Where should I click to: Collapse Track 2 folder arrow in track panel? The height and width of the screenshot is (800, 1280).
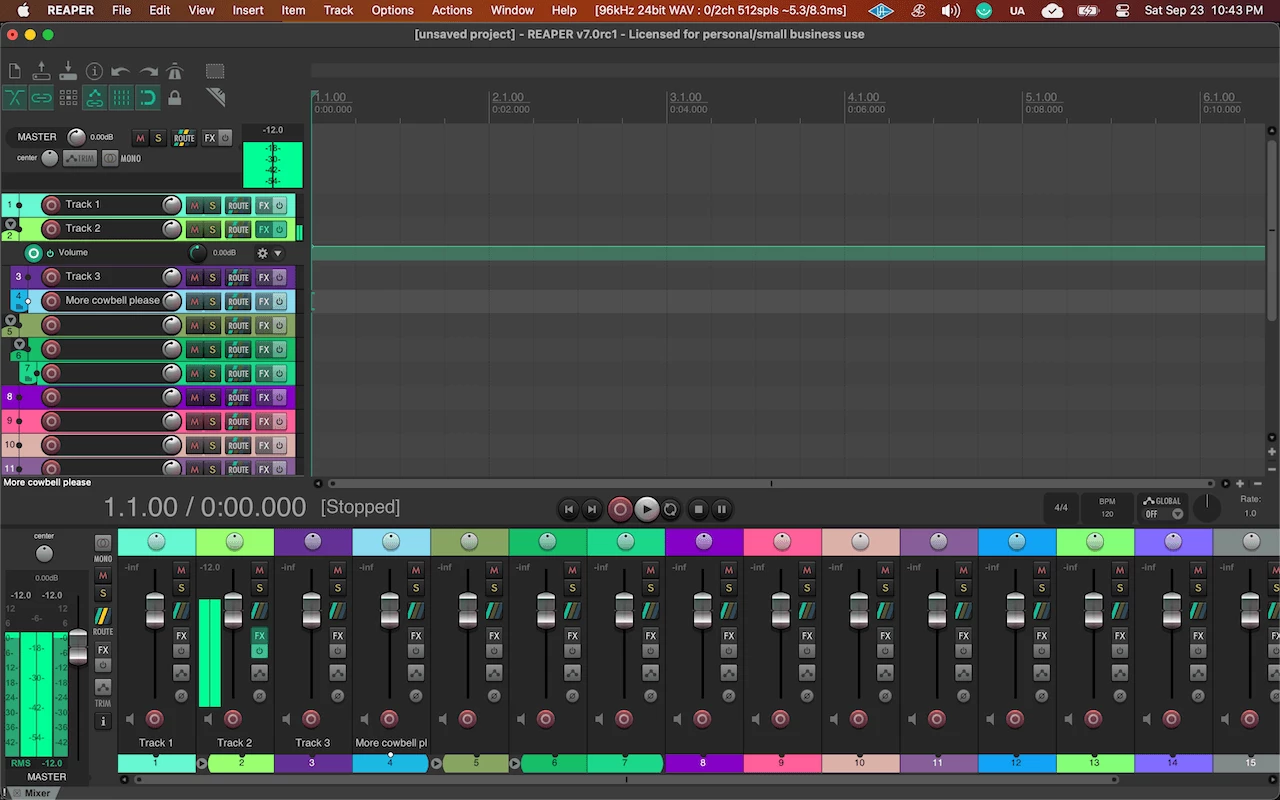11,224
